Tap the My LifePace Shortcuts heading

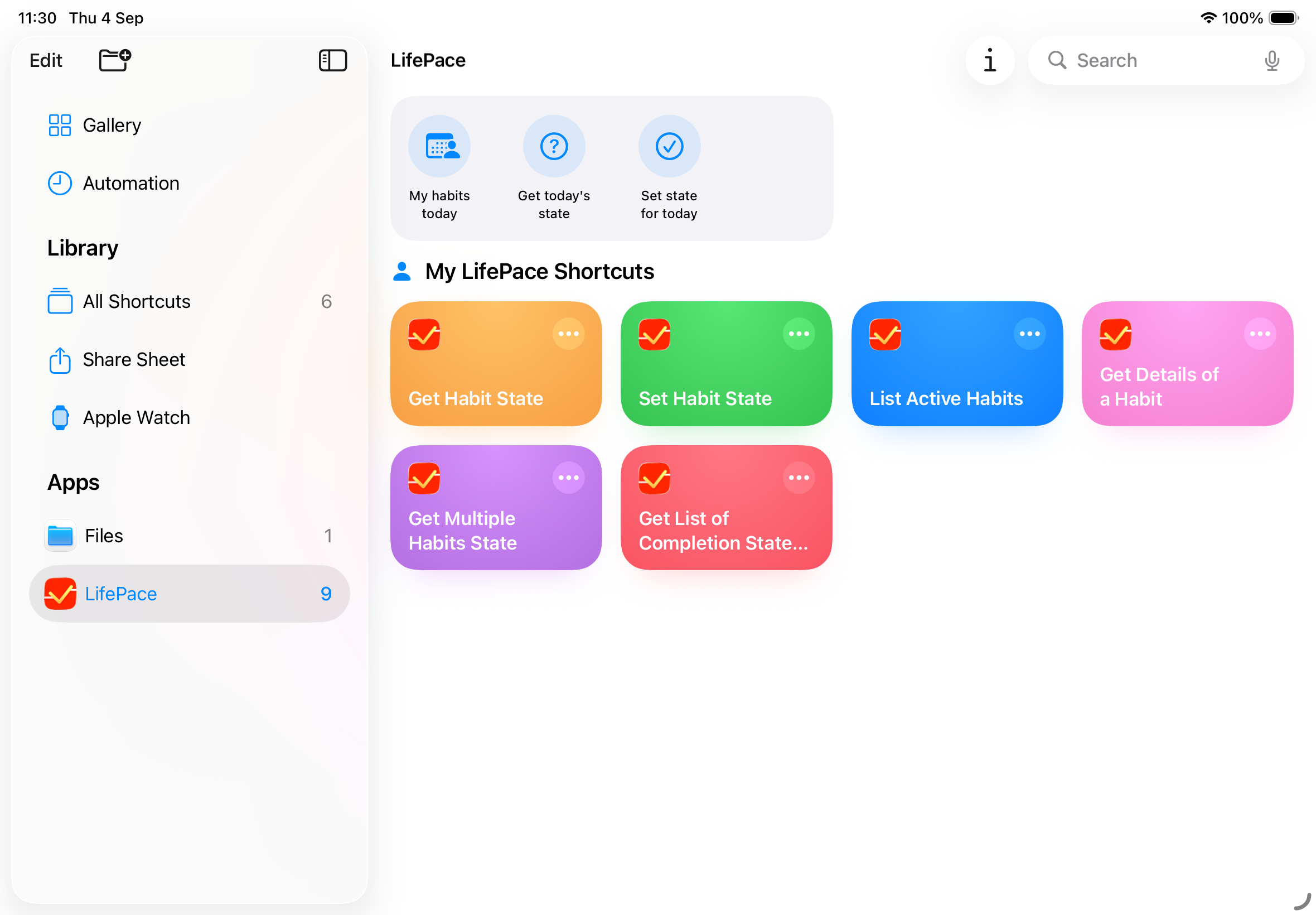point(539,271)
